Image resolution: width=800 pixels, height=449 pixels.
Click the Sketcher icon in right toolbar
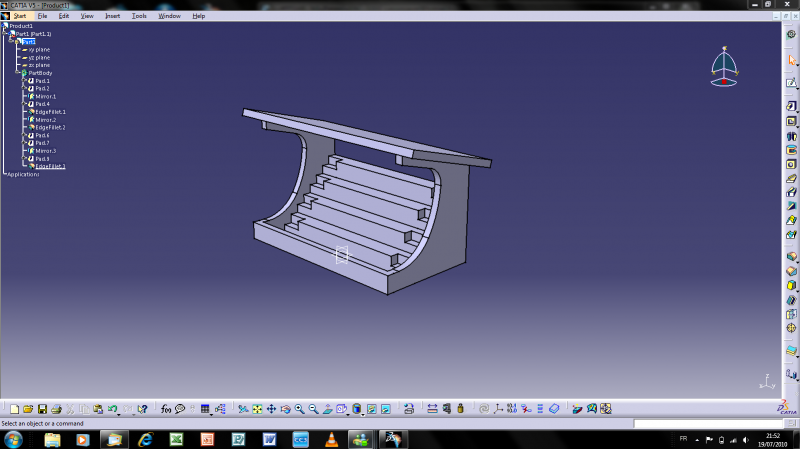[x=791, y=83]
